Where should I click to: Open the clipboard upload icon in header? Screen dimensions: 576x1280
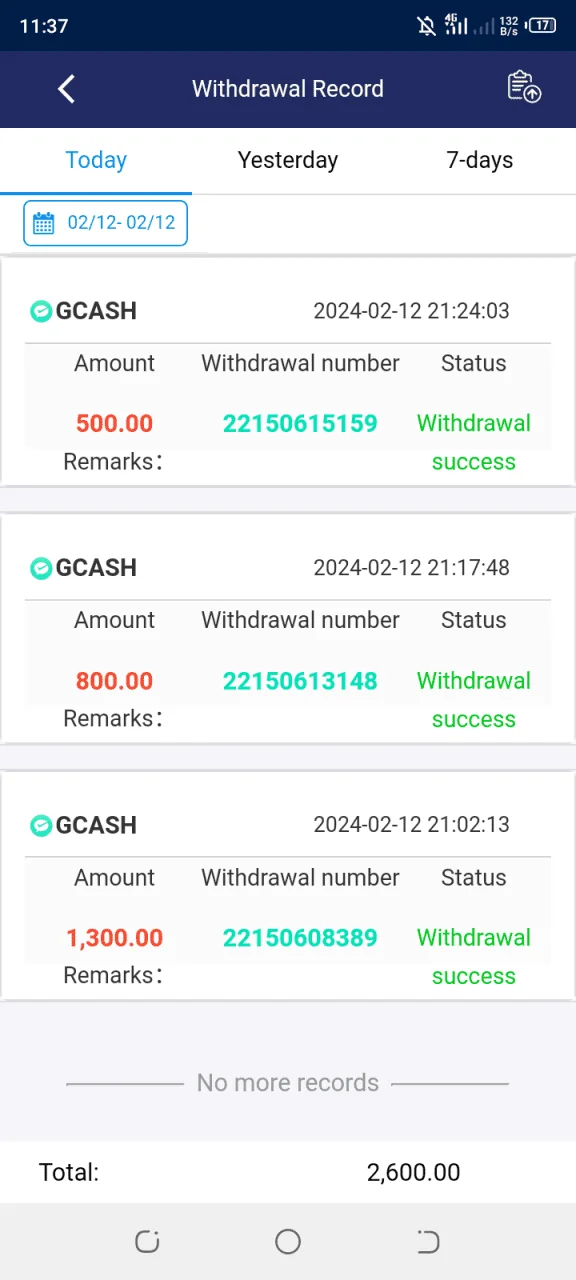tap(524, 87)
